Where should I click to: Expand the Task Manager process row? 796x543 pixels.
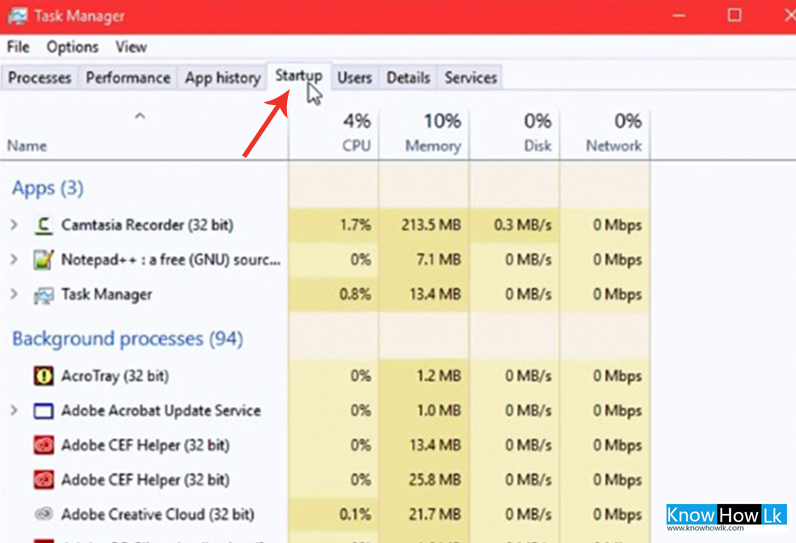point(14,294)
